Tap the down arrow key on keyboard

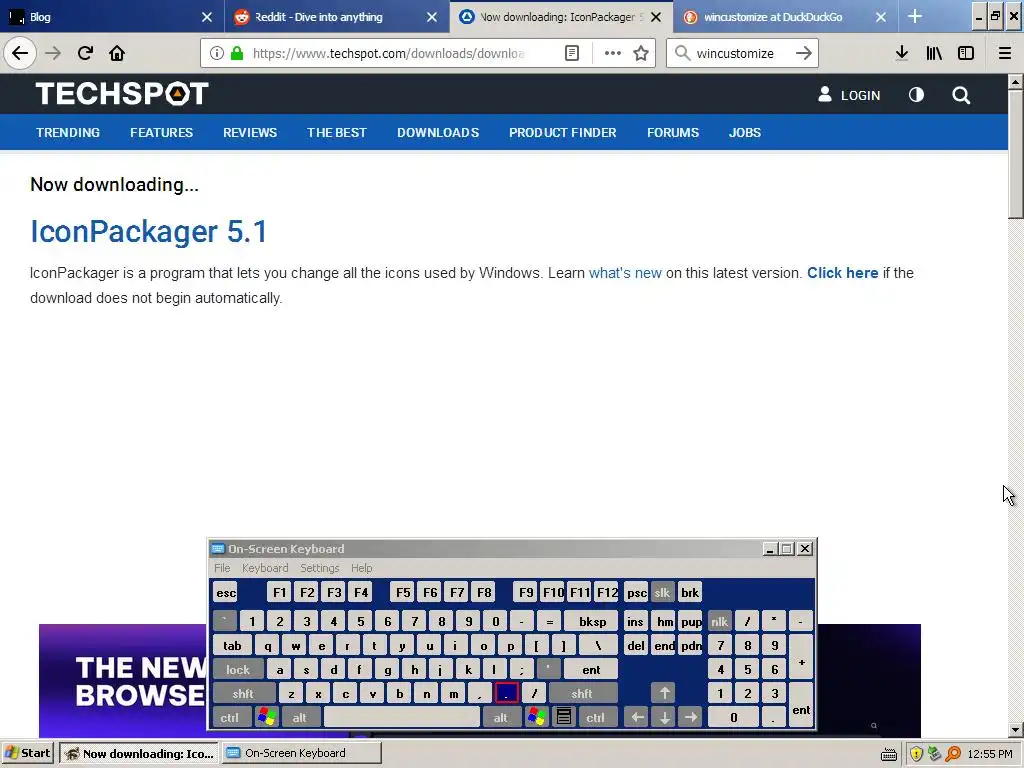664,717
